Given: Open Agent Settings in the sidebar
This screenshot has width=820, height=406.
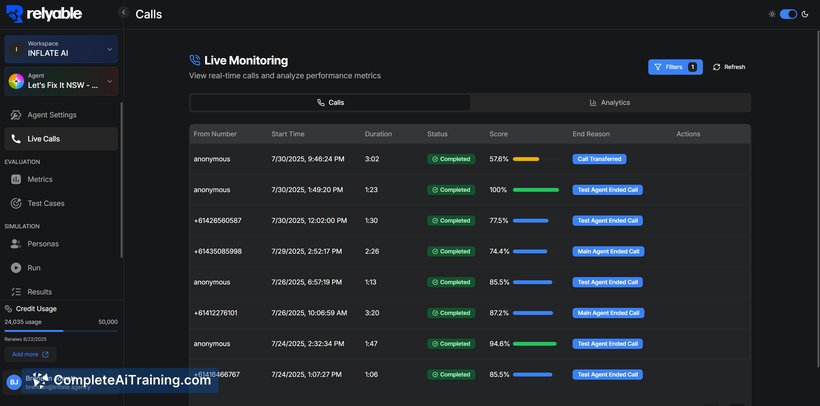Looking at the screenshot, I should click(x=61, y=115).
